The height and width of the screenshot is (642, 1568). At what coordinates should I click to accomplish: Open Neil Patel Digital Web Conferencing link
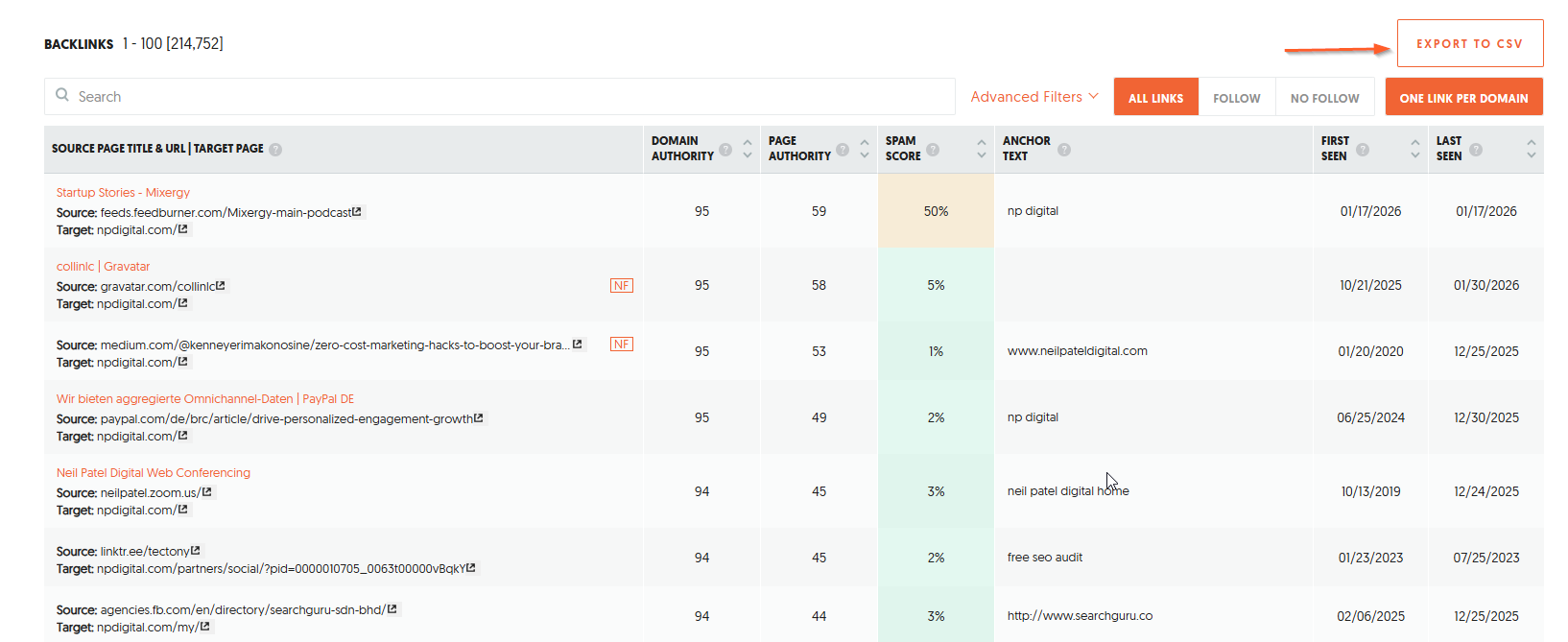tap(154, 473)
